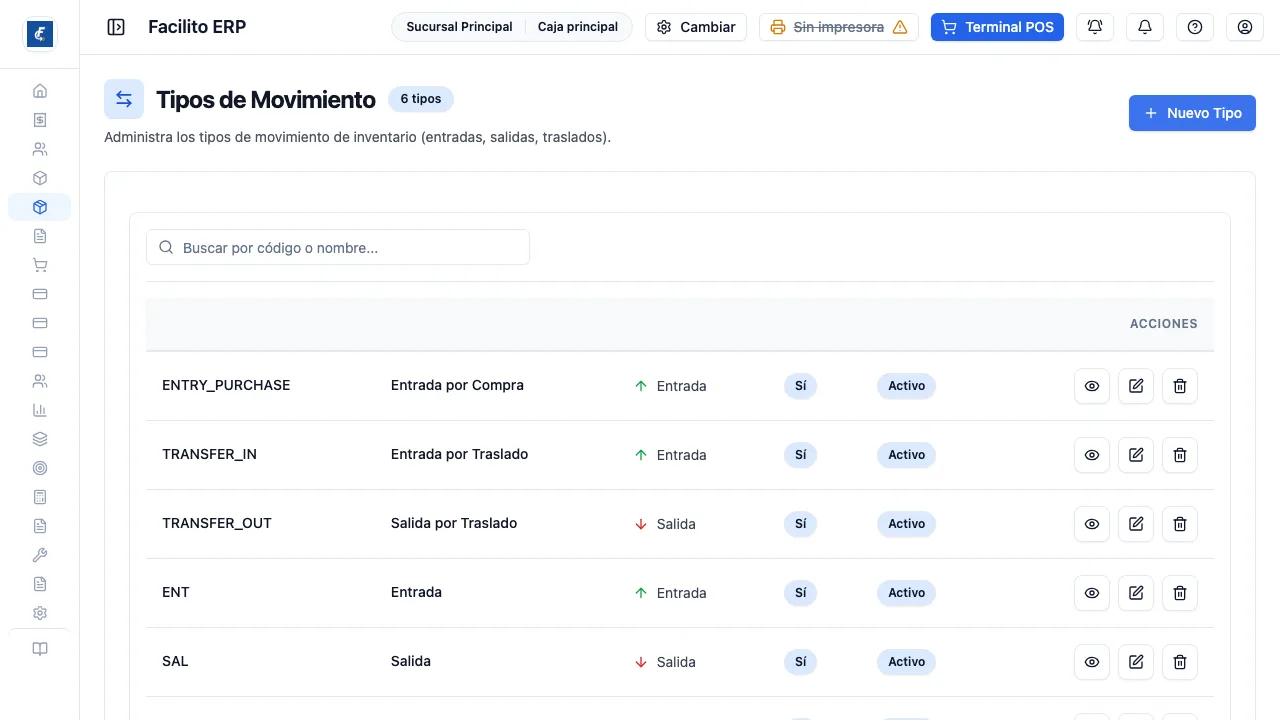View details of SAL row
The height and width of the screenshot is (720, 1280).
1092,662
